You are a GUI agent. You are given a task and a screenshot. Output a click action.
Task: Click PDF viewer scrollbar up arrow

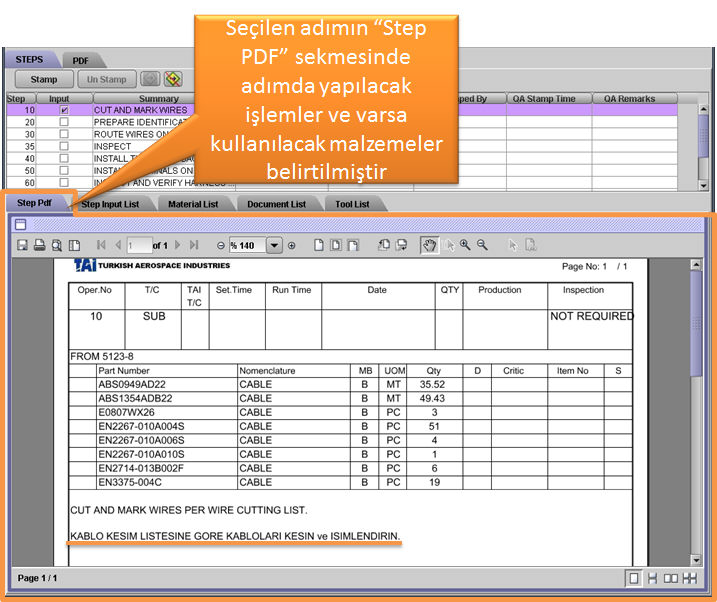[x=696, y=265]
